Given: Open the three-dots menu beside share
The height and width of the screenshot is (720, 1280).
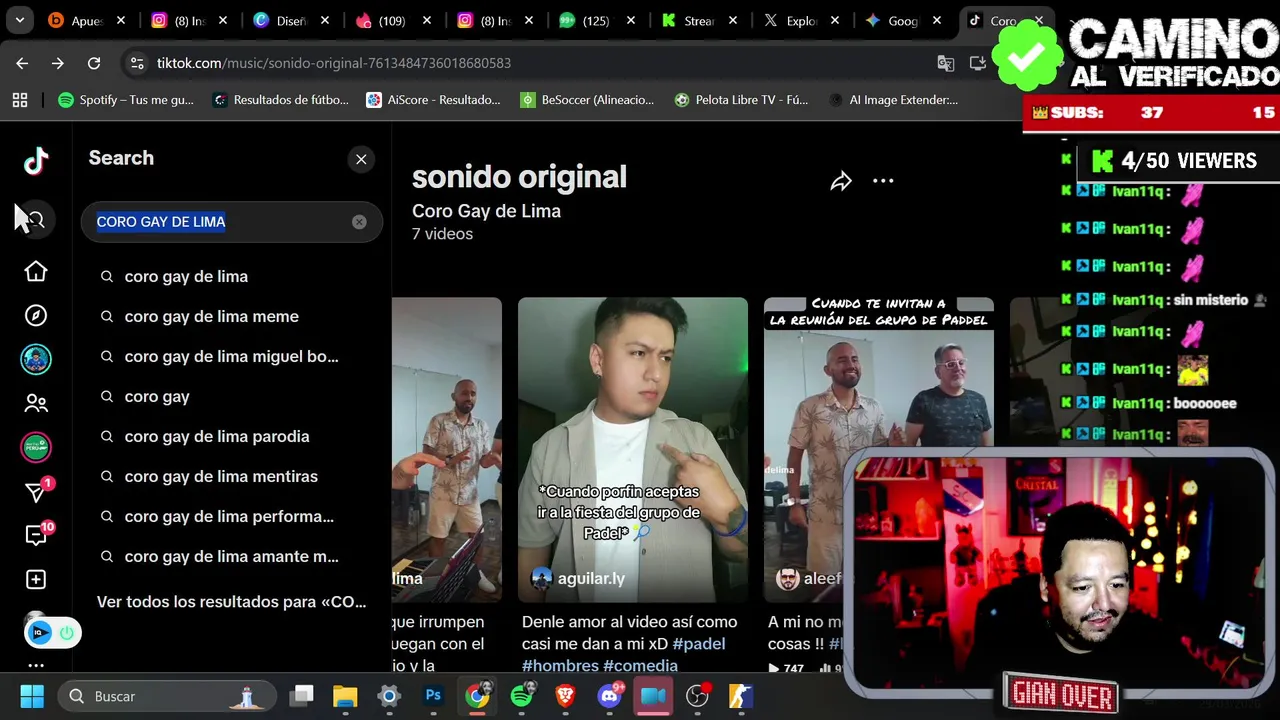Looking at the screenshot, I should click(x=883, y=181).
